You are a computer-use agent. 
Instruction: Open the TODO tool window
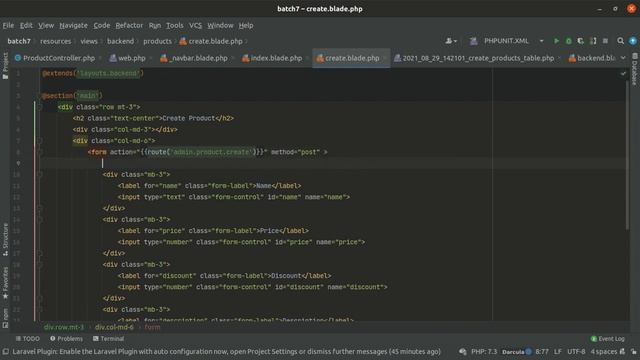coord(27,339)
